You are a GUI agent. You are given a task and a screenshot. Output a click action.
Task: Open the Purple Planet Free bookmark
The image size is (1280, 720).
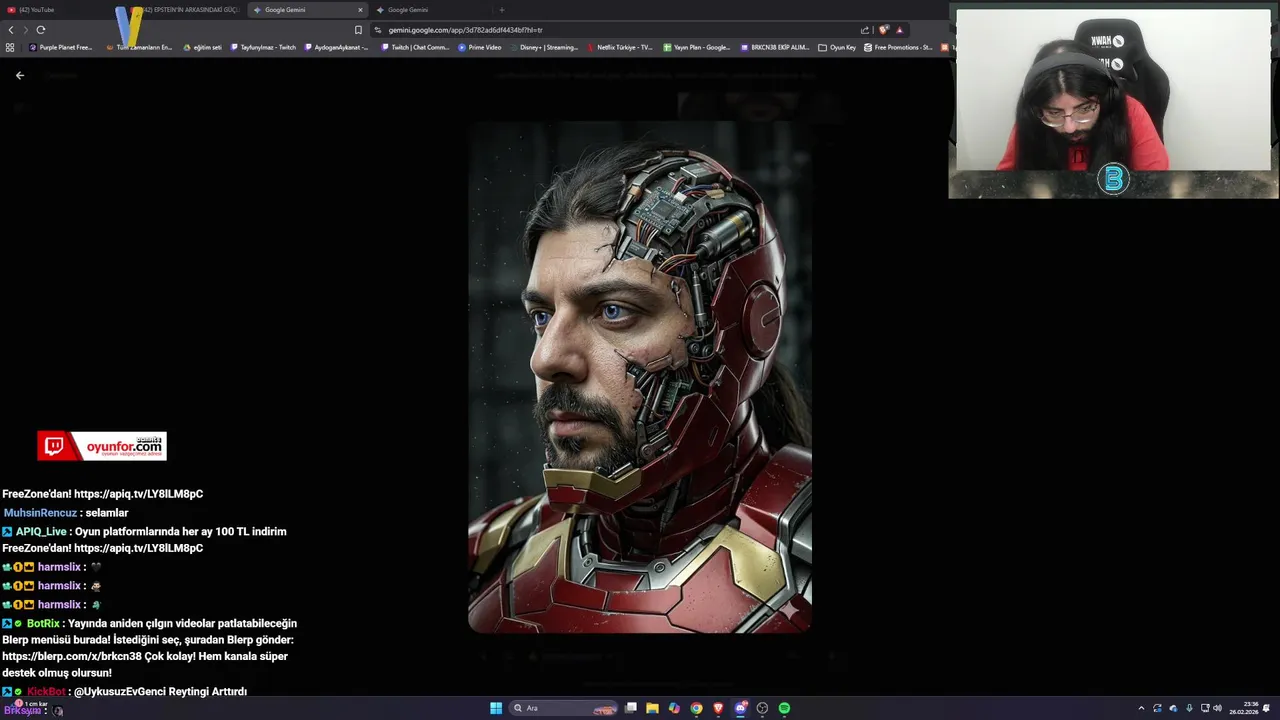[x=60, y=47]
